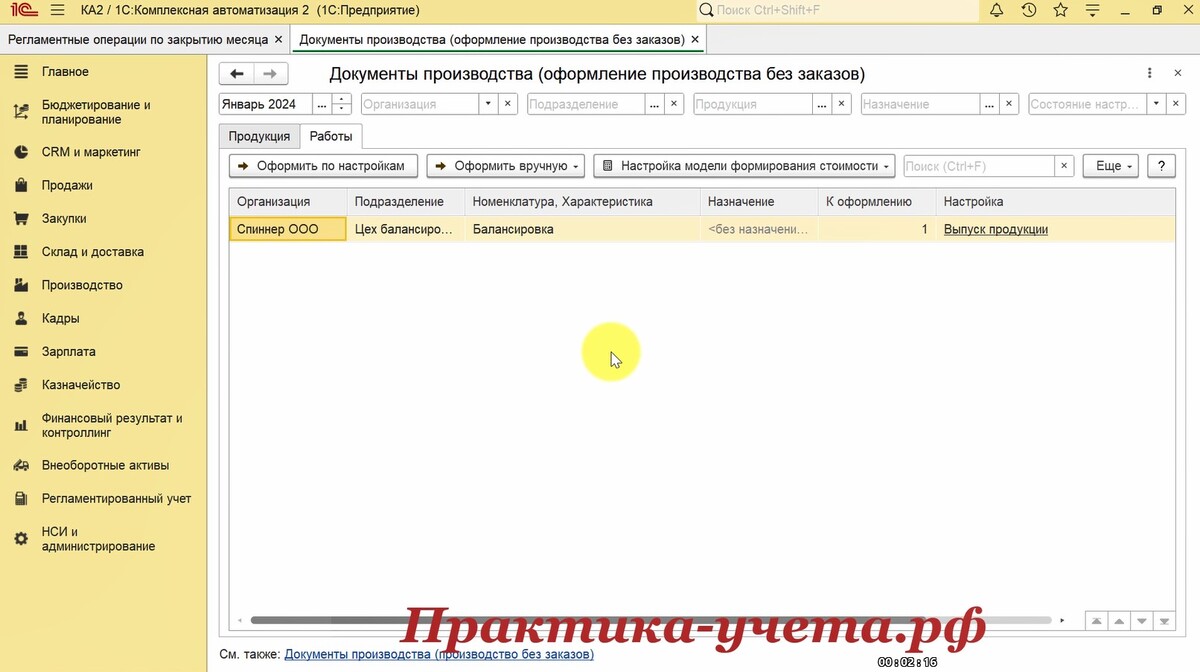Open the Производство factory icon
This screenshot has width=1200, height=672.
(21, 285)
